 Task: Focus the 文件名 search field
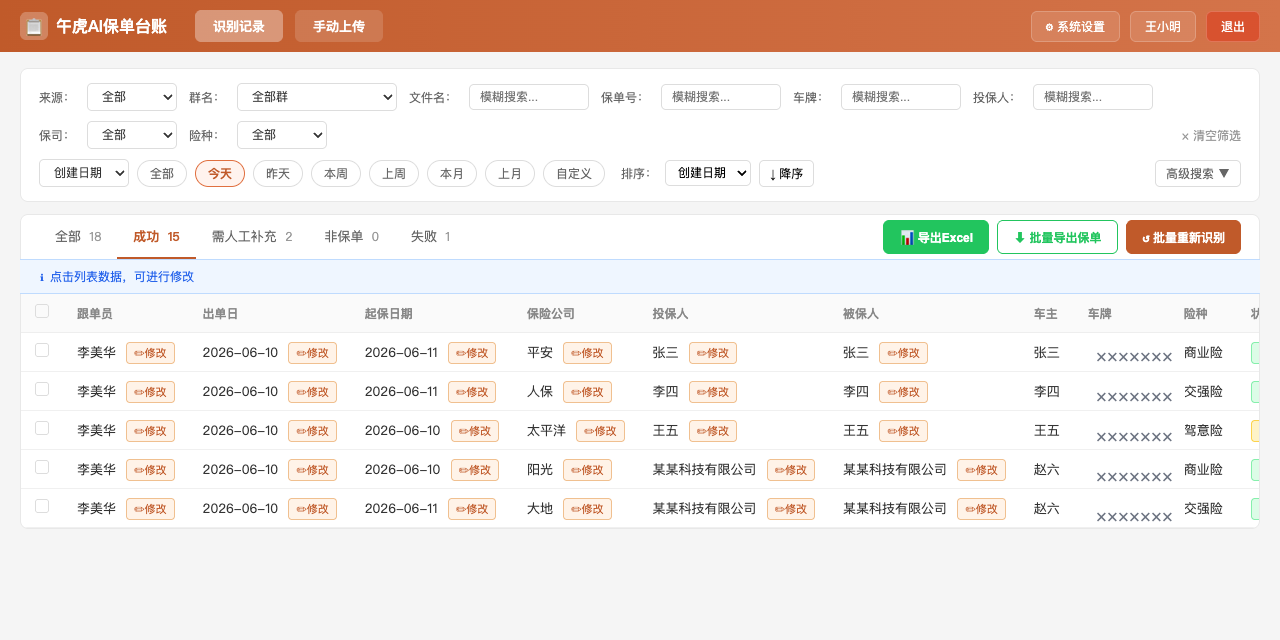529,97
